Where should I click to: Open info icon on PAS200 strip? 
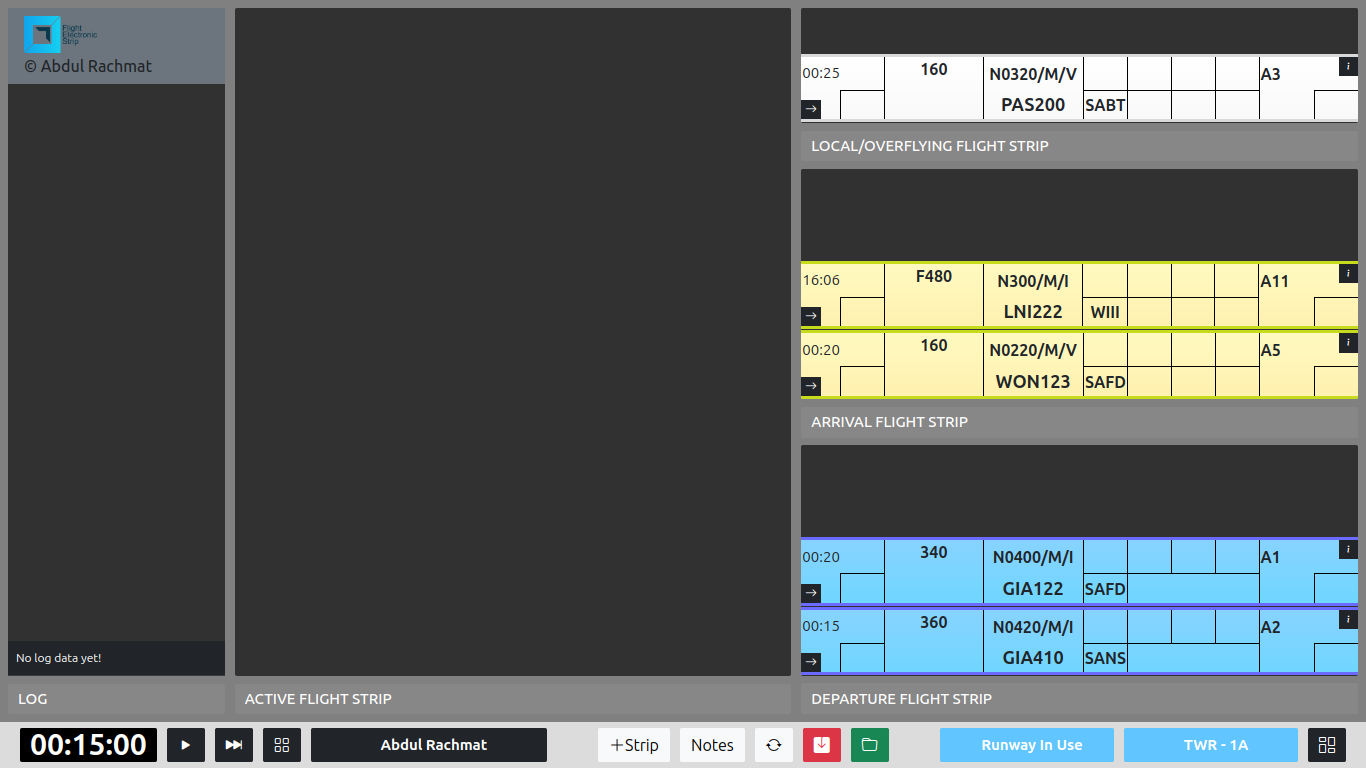(x=1348, y=67)
